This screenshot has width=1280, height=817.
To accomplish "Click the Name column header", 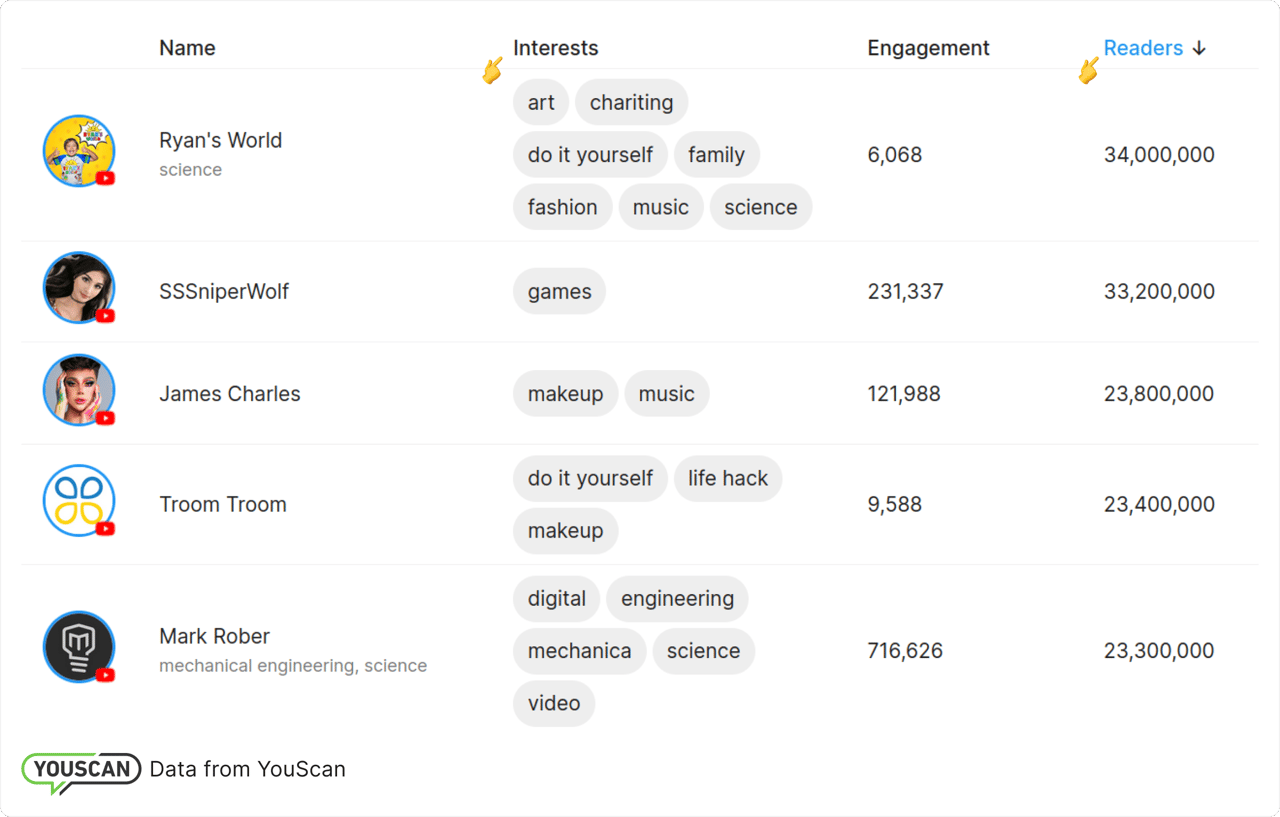I will [x=187, y=48].
